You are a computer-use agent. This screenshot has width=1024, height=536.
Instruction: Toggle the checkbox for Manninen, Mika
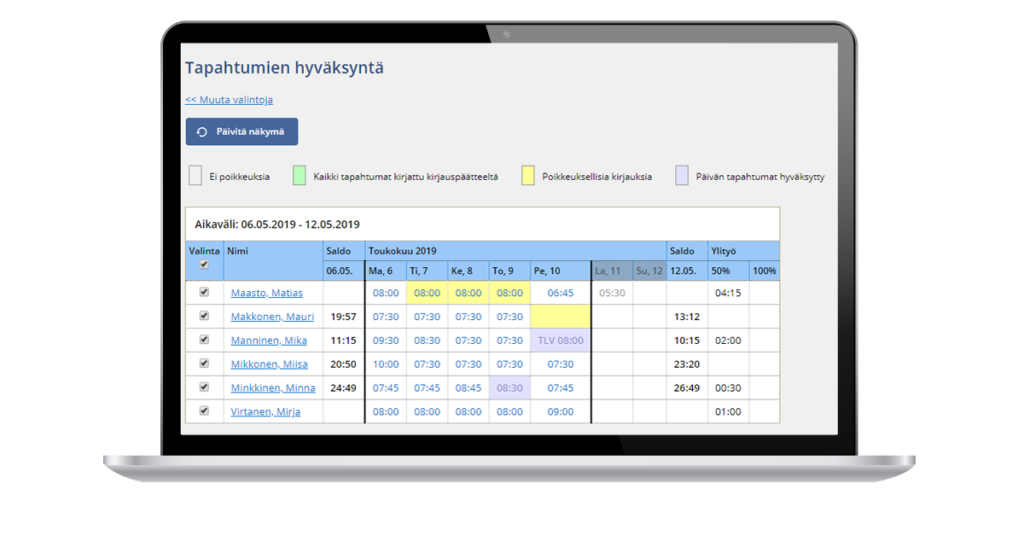tap(204, 340)
